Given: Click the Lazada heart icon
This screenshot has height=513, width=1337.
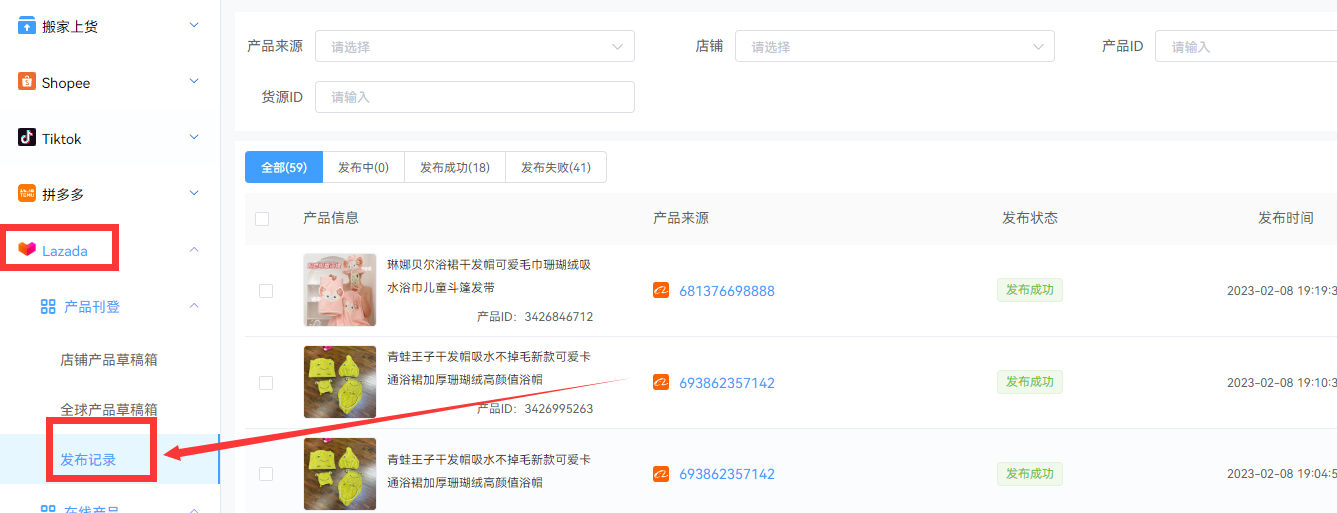Looking at the screenshot, I should click(x=27, y=250).
